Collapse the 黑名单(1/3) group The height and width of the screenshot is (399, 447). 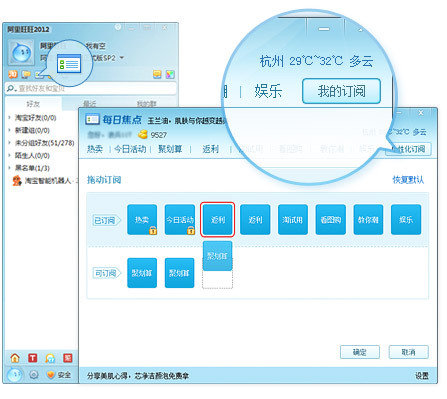tap(9, 168)
